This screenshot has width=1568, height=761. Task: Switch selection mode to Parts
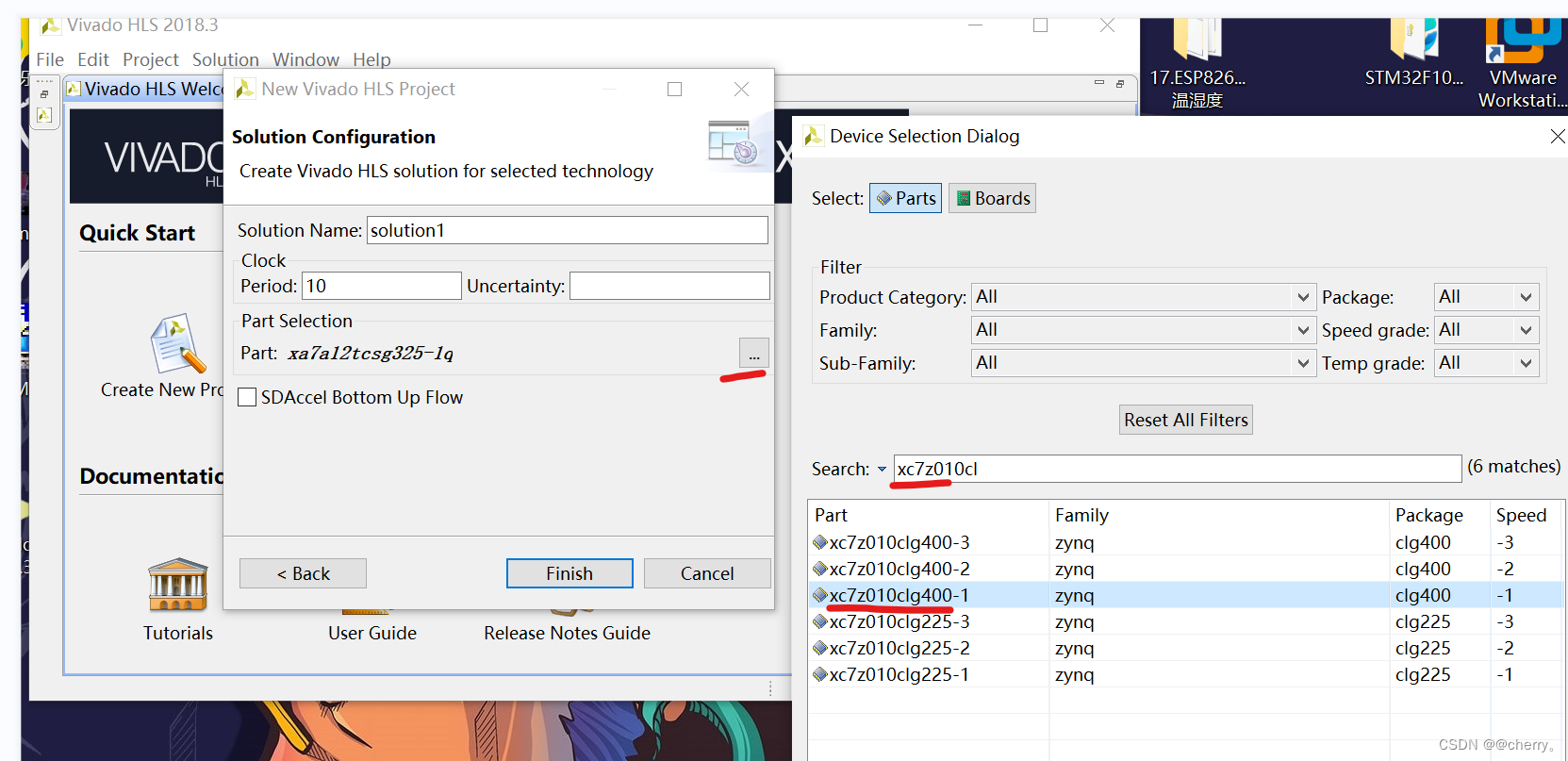click(x=905, y=198)
